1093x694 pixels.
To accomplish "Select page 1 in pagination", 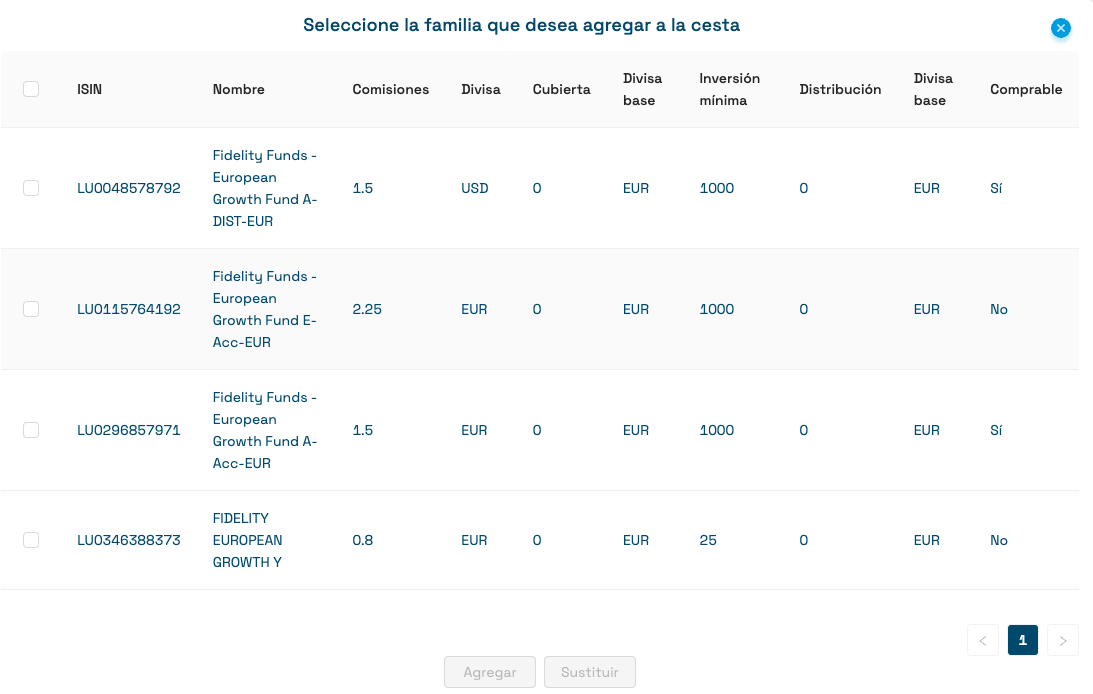I will 1023,640.
